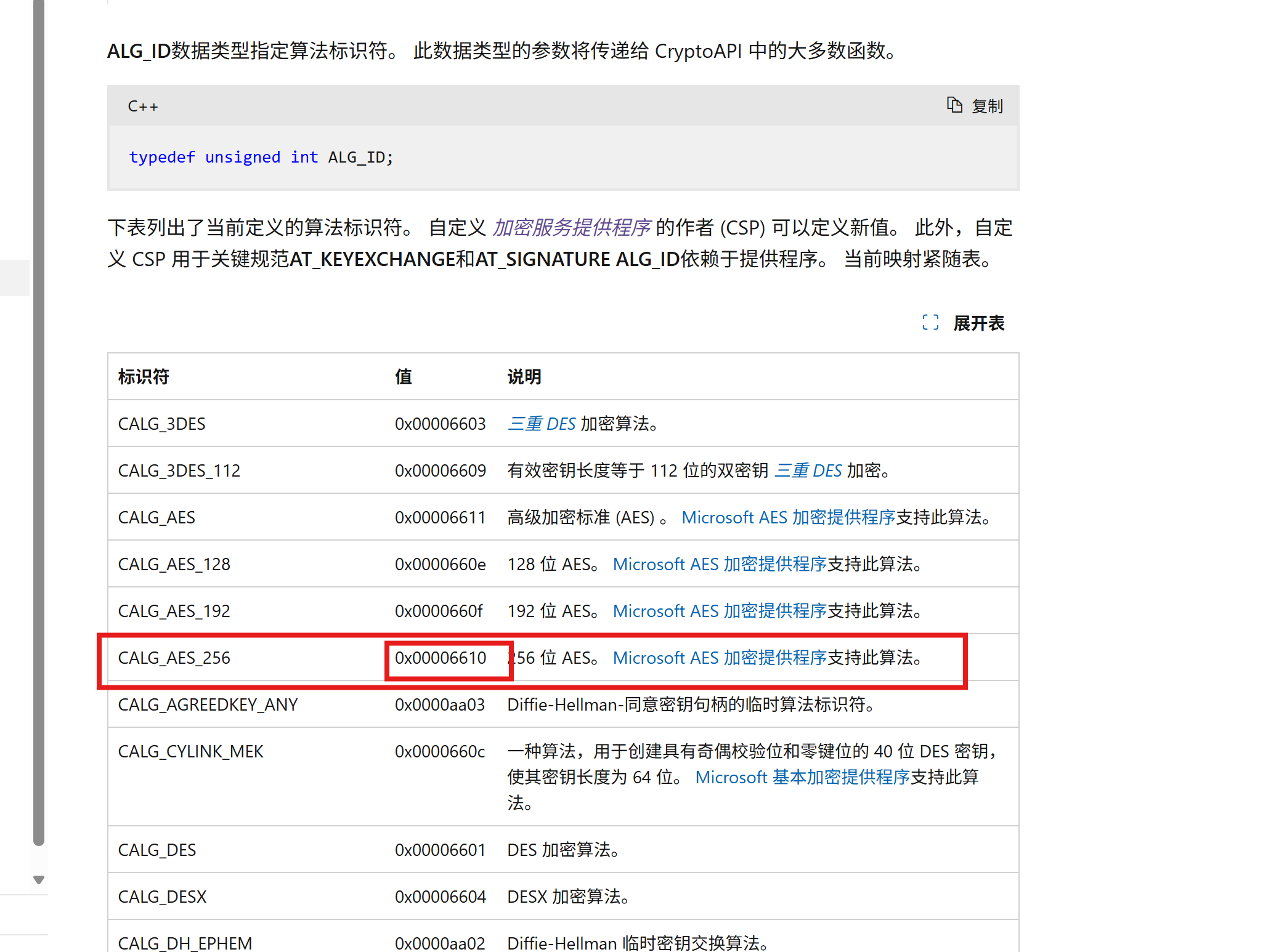This screenshot has width=1263, height=952.
Task: Click the 标识符 column header
Action: 144,376
